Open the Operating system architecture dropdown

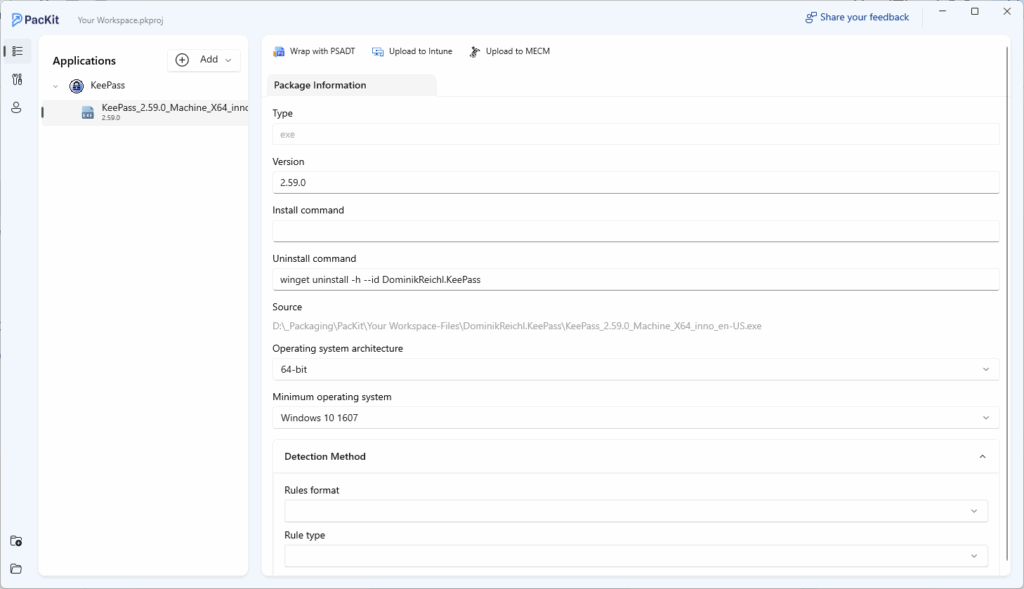pyautogui.click(x=635, y=369)
